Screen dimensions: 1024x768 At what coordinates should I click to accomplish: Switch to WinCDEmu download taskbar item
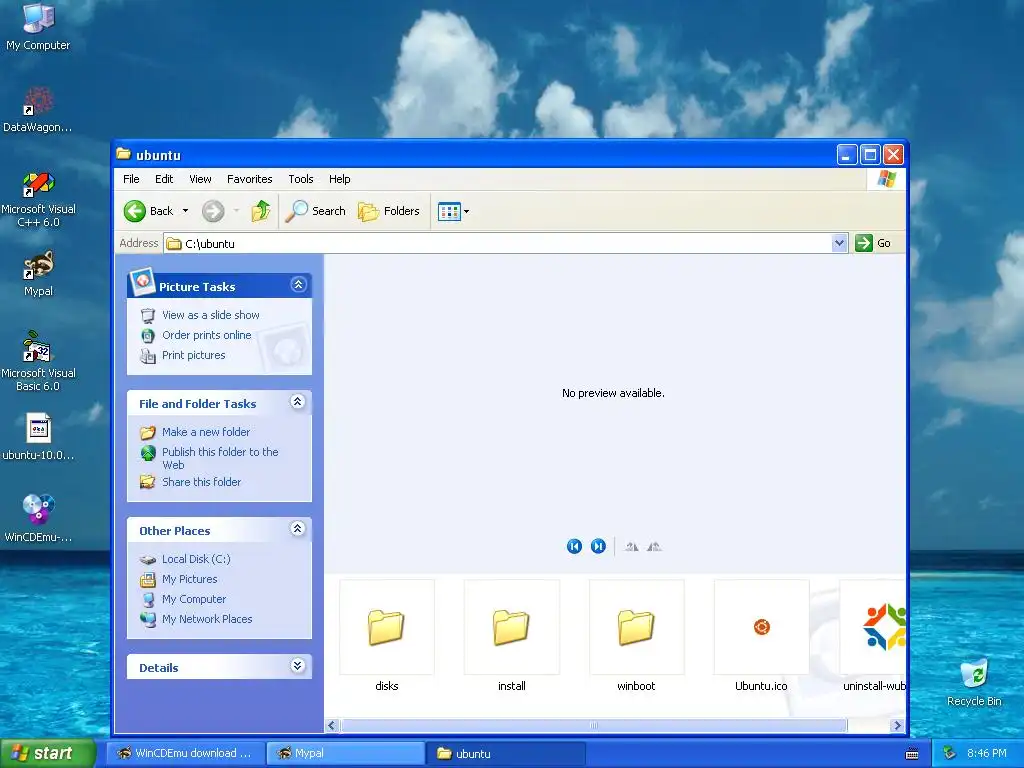185,753
